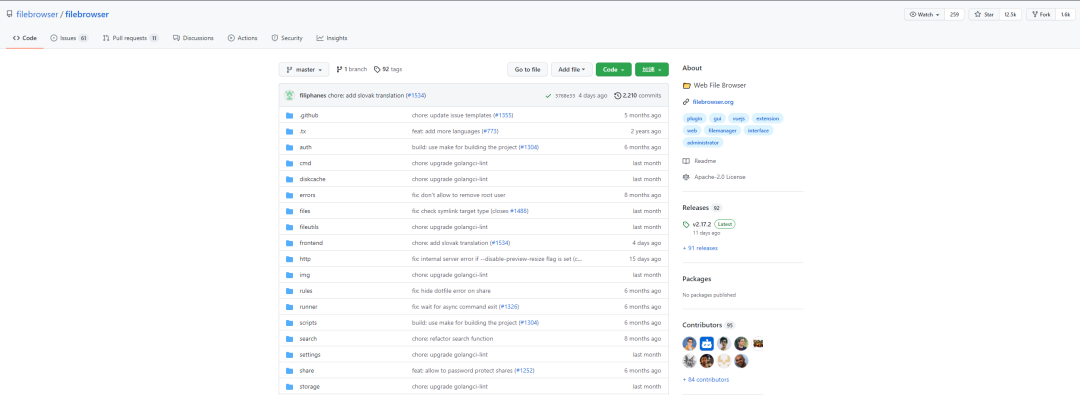Click the Watch eye icon

tap(913, 14)
